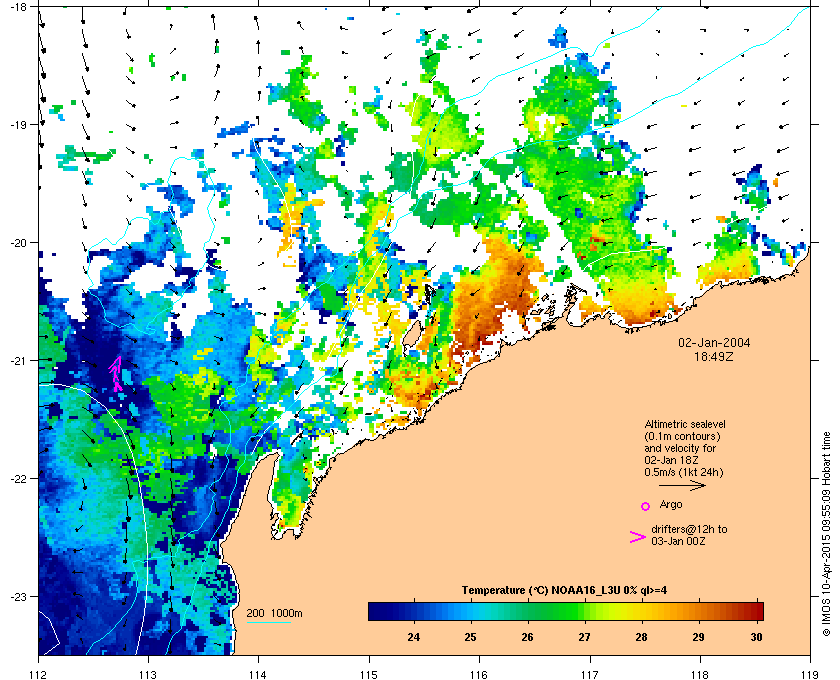Click the time text 18:49Z

[714, 356]
